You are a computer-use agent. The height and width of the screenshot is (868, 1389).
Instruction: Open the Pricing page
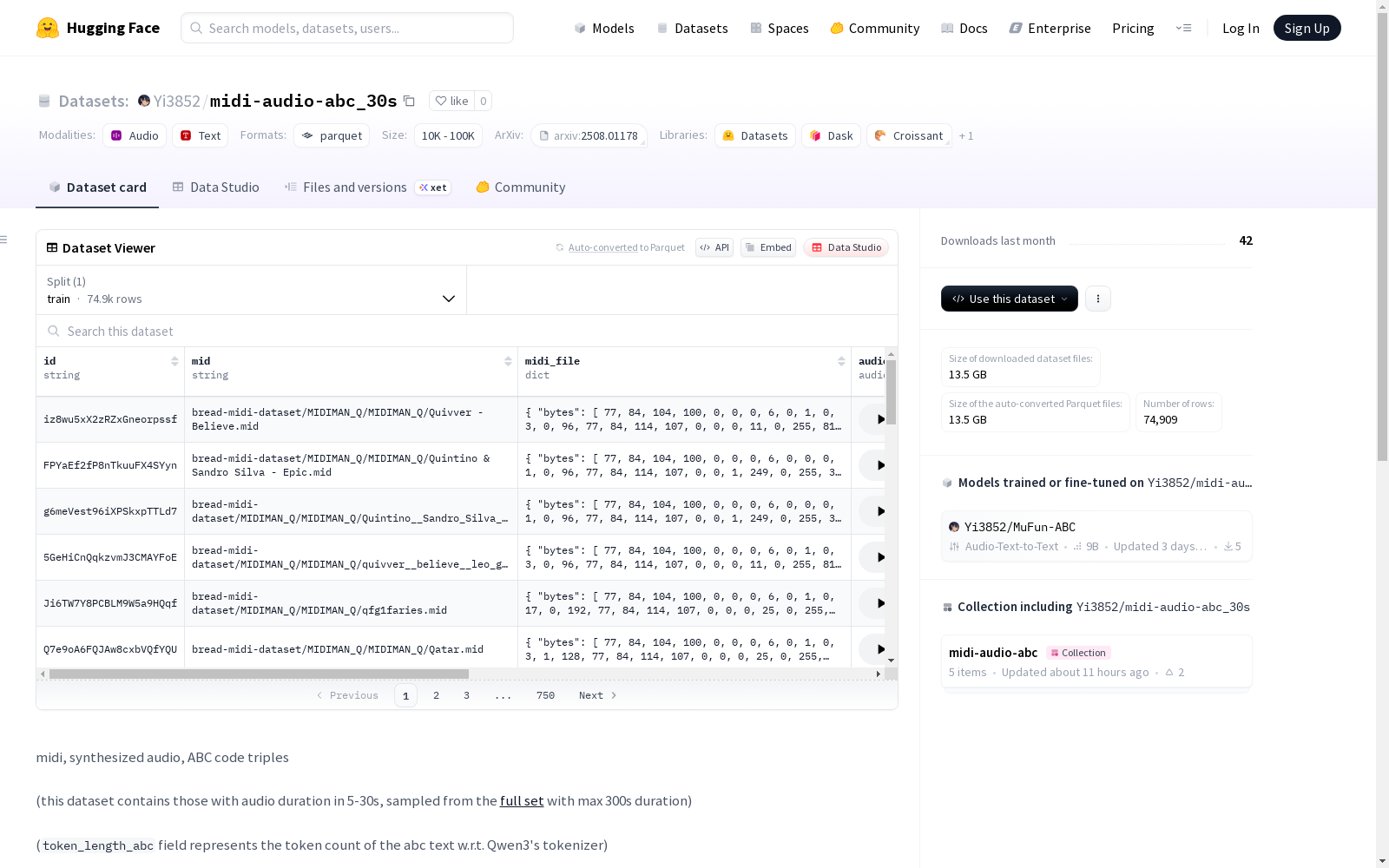tap(1133, 28)
